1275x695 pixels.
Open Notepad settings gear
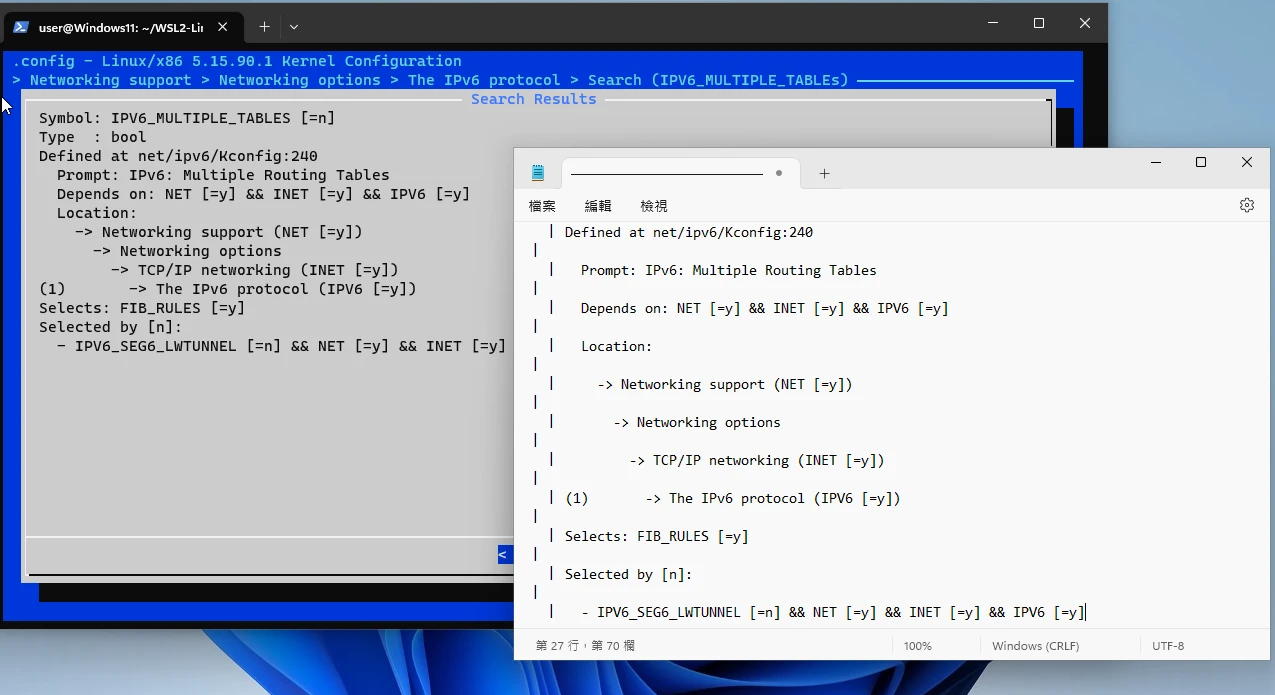[x=1246, y=205]
